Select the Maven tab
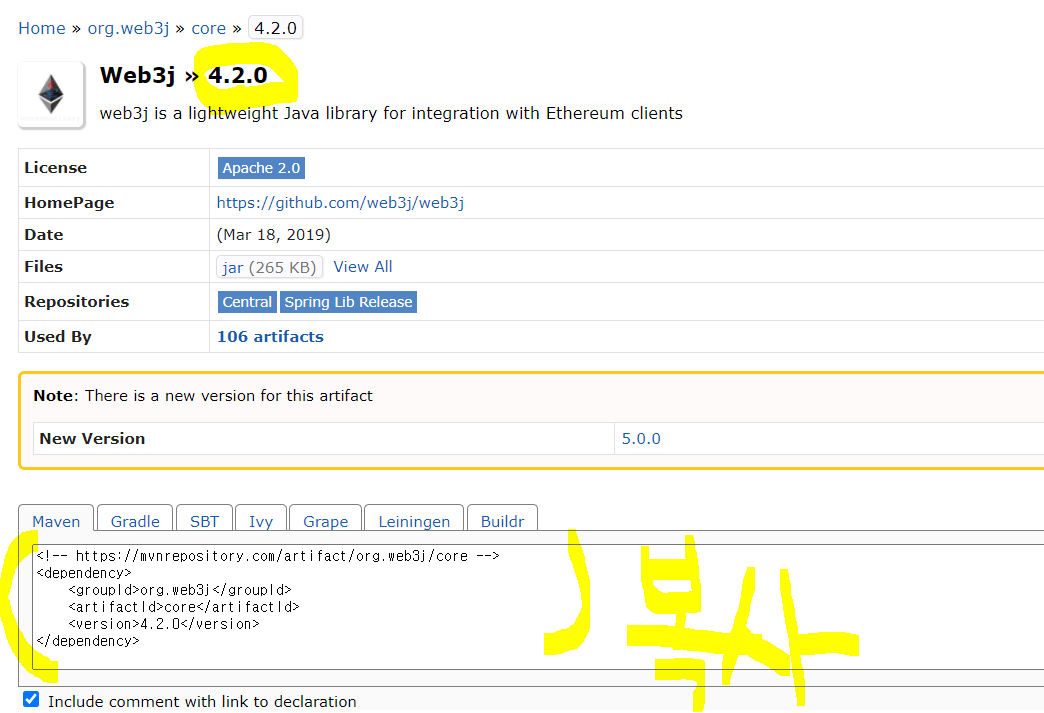Viewport: 1044px width, 713px height. [x=56, y=521]
